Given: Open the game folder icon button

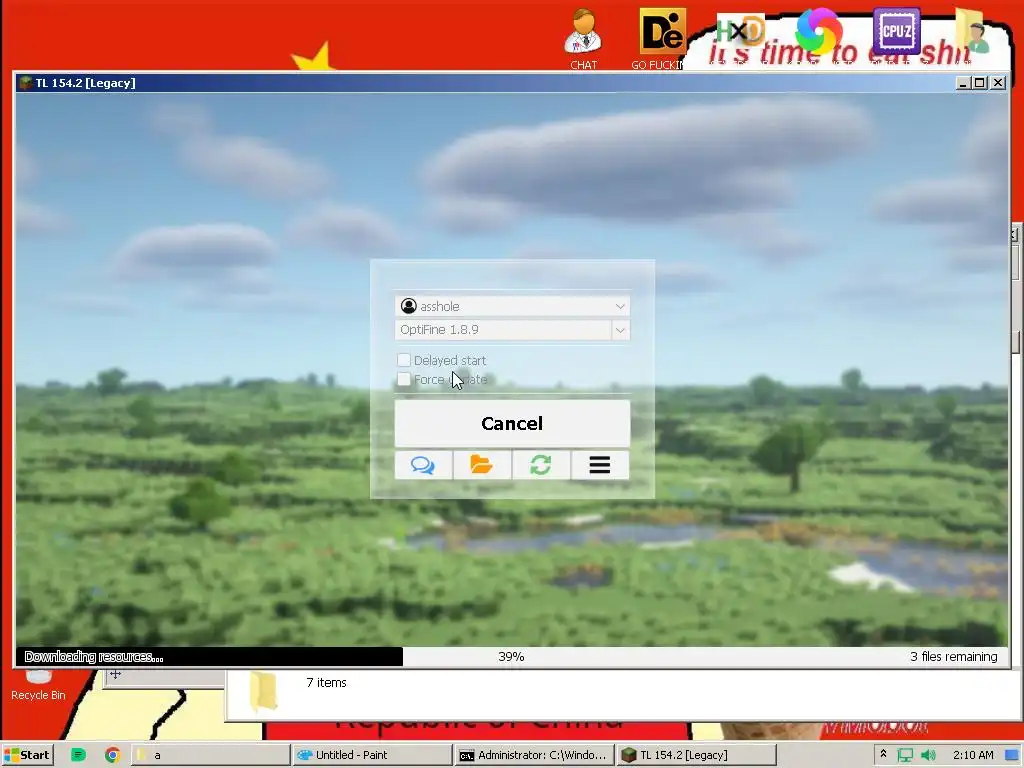Looking at the screenshot, I should pyautogui.click(x=481, y=465).
